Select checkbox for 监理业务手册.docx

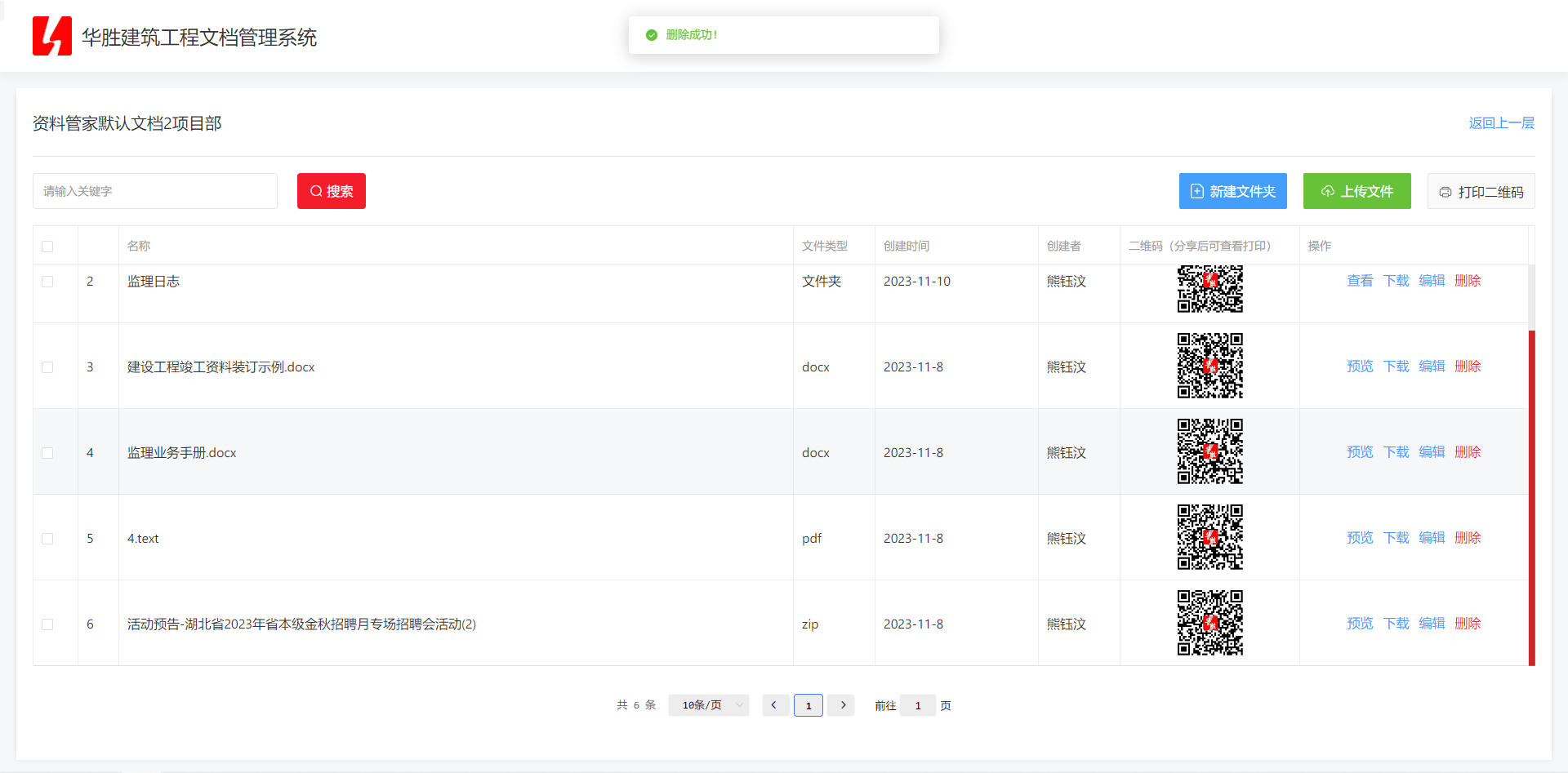pyautogui.click(x=47, y=453)
